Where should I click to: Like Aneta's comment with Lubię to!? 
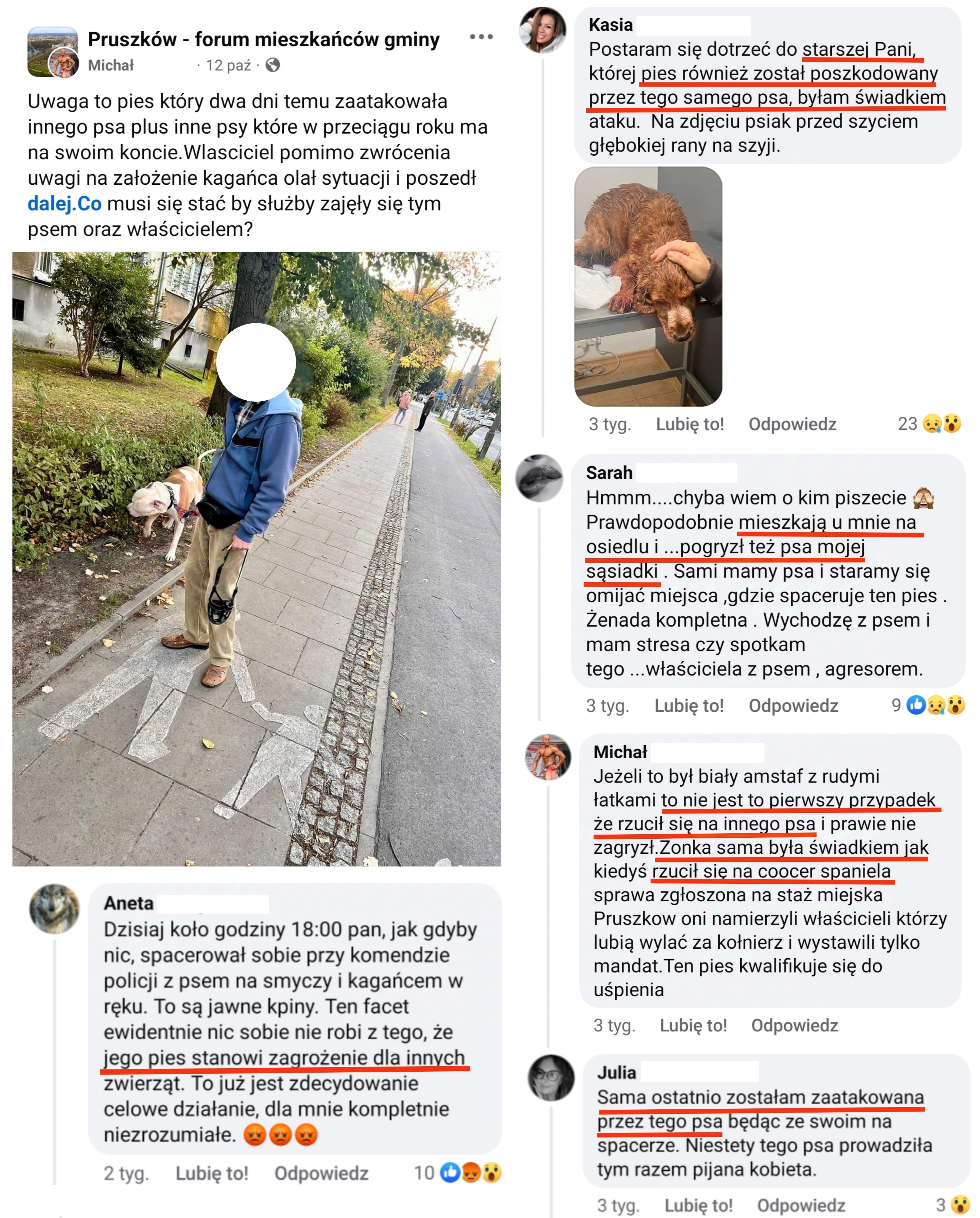pyautogui.click(x=212, y=1173)
